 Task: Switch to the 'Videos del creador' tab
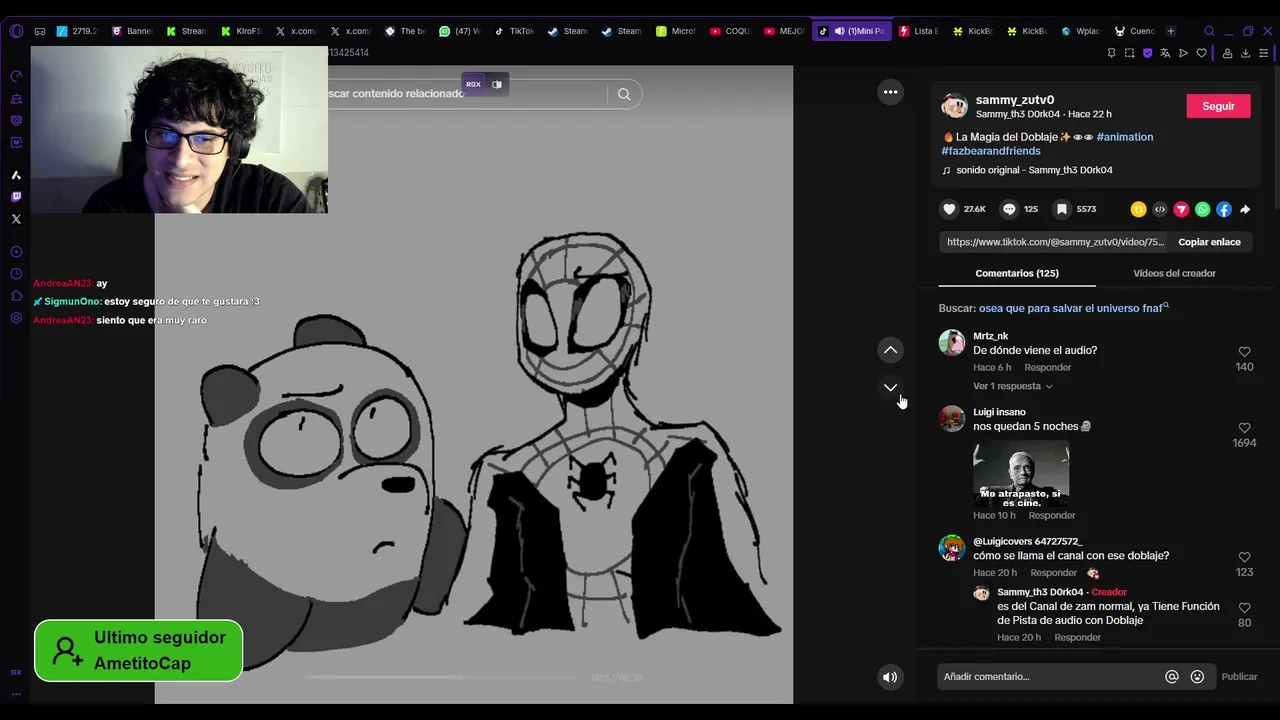tap(1174, 273)
